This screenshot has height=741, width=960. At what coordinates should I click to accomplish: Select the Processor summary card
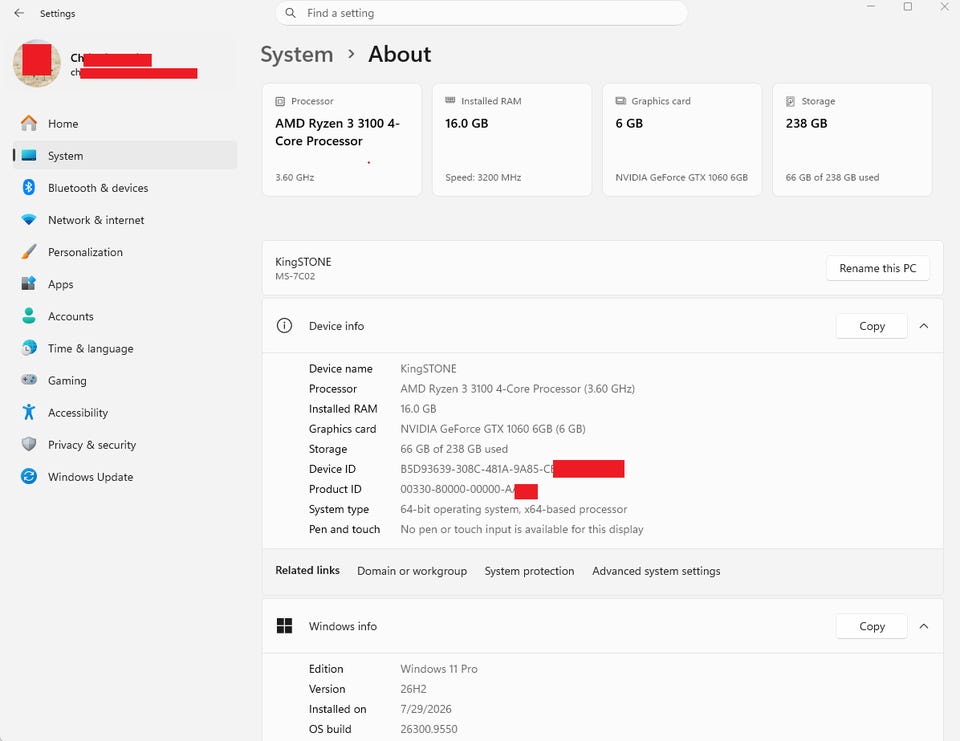[342, 140]
